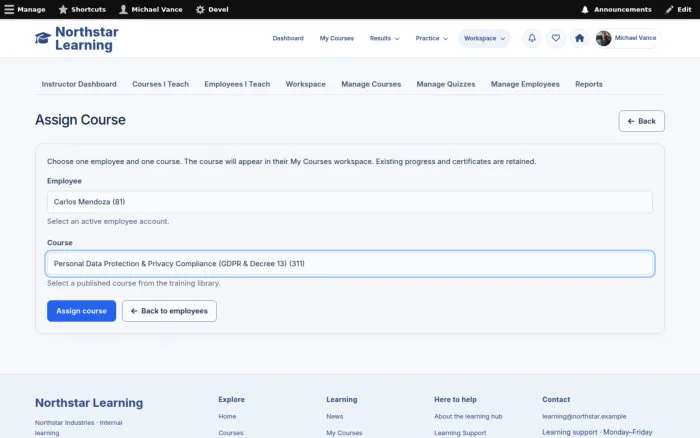The height and width of the screenshot is (438, 700).
Task: Click learning@northstar.example email link
Action: pos(584,416)
